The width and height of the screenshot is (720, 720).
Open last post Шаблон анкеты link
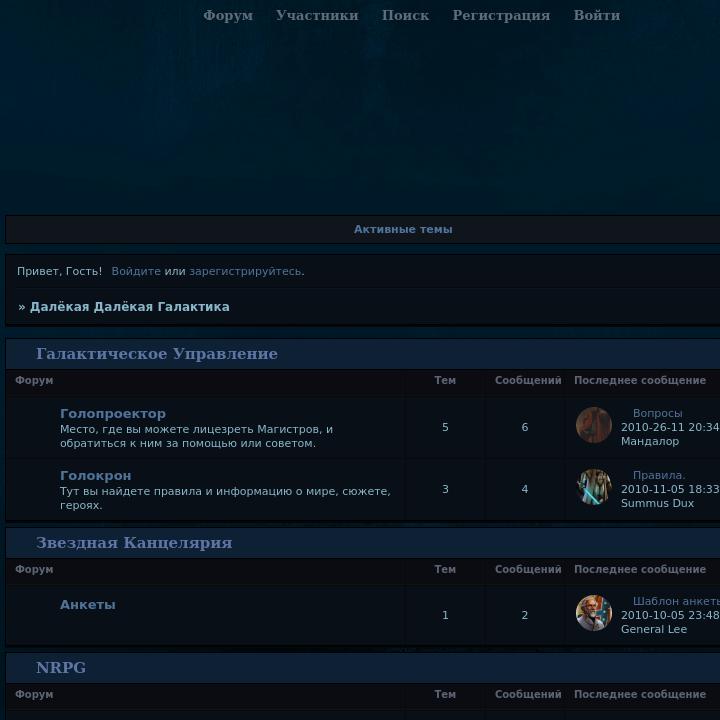coord(676,601)
